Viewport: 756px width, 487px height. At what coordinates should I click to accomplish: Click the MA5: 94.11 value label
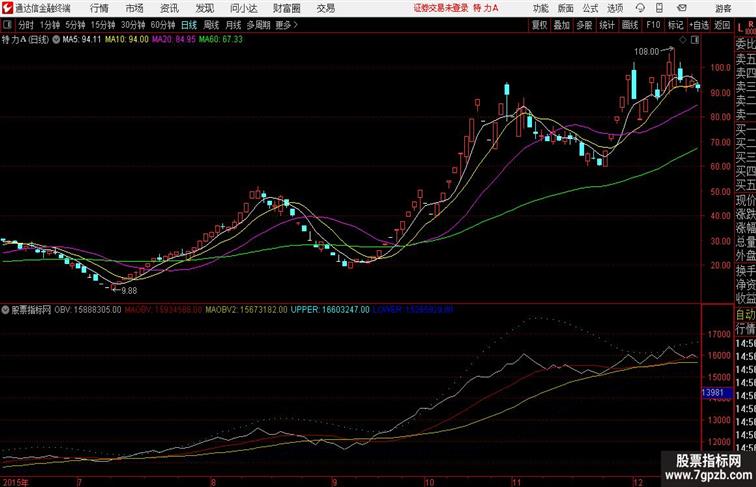82,39
